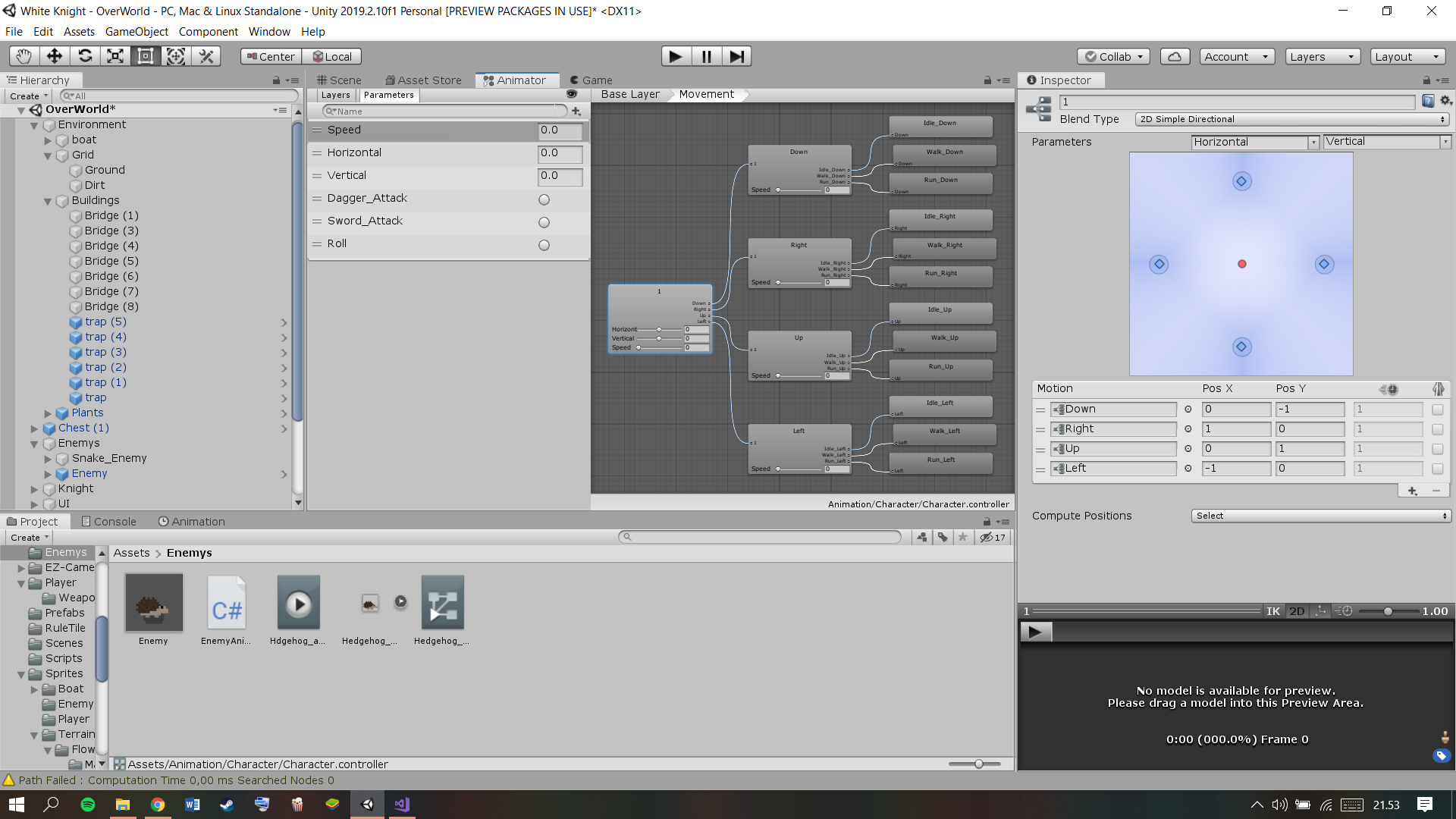Toggle Center pivot button
Viewport: 1456px width, 819px height.
click(271, 57)
